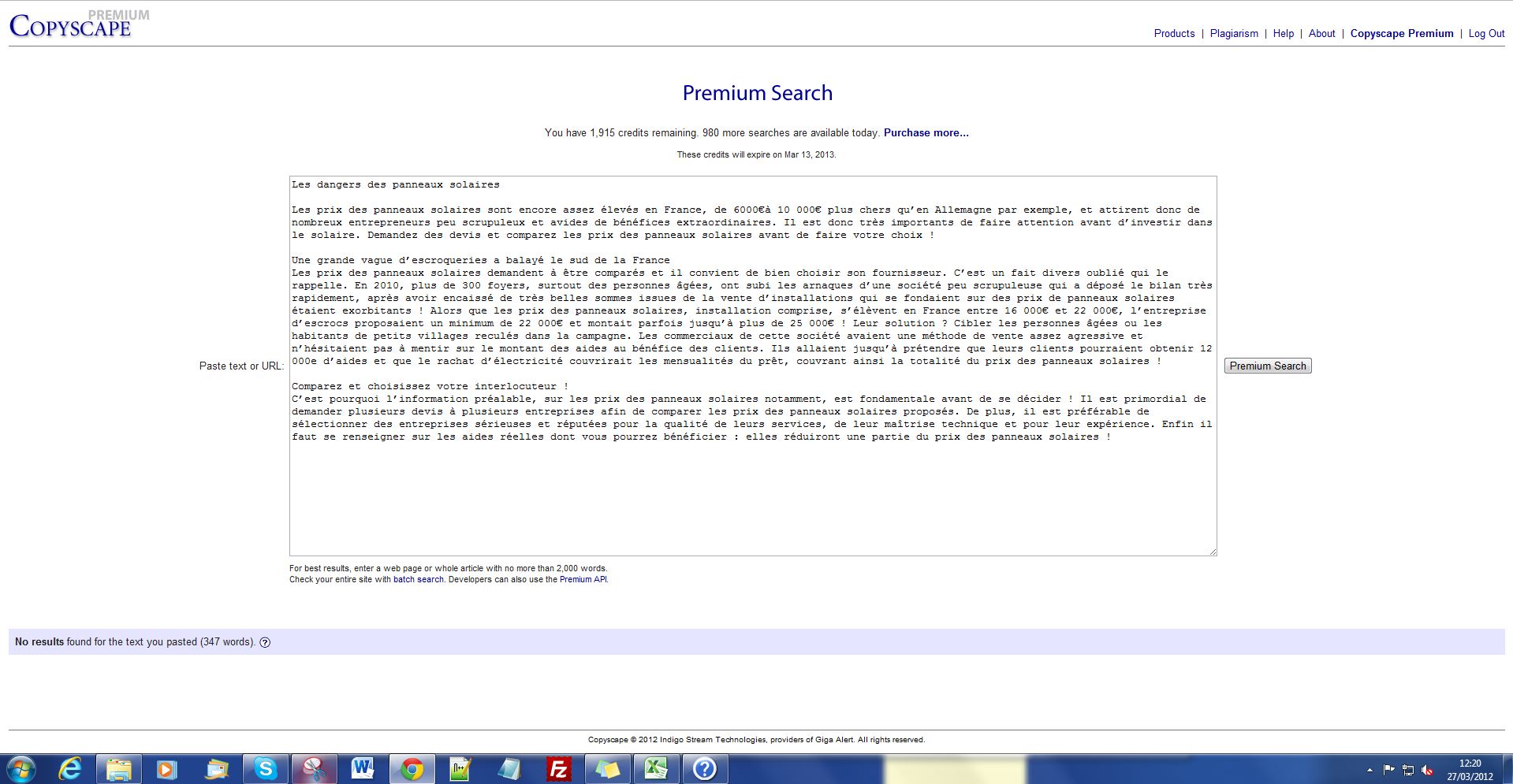Open the batch search link
The image size is (1513, 784).
click(x=418, y=579)
